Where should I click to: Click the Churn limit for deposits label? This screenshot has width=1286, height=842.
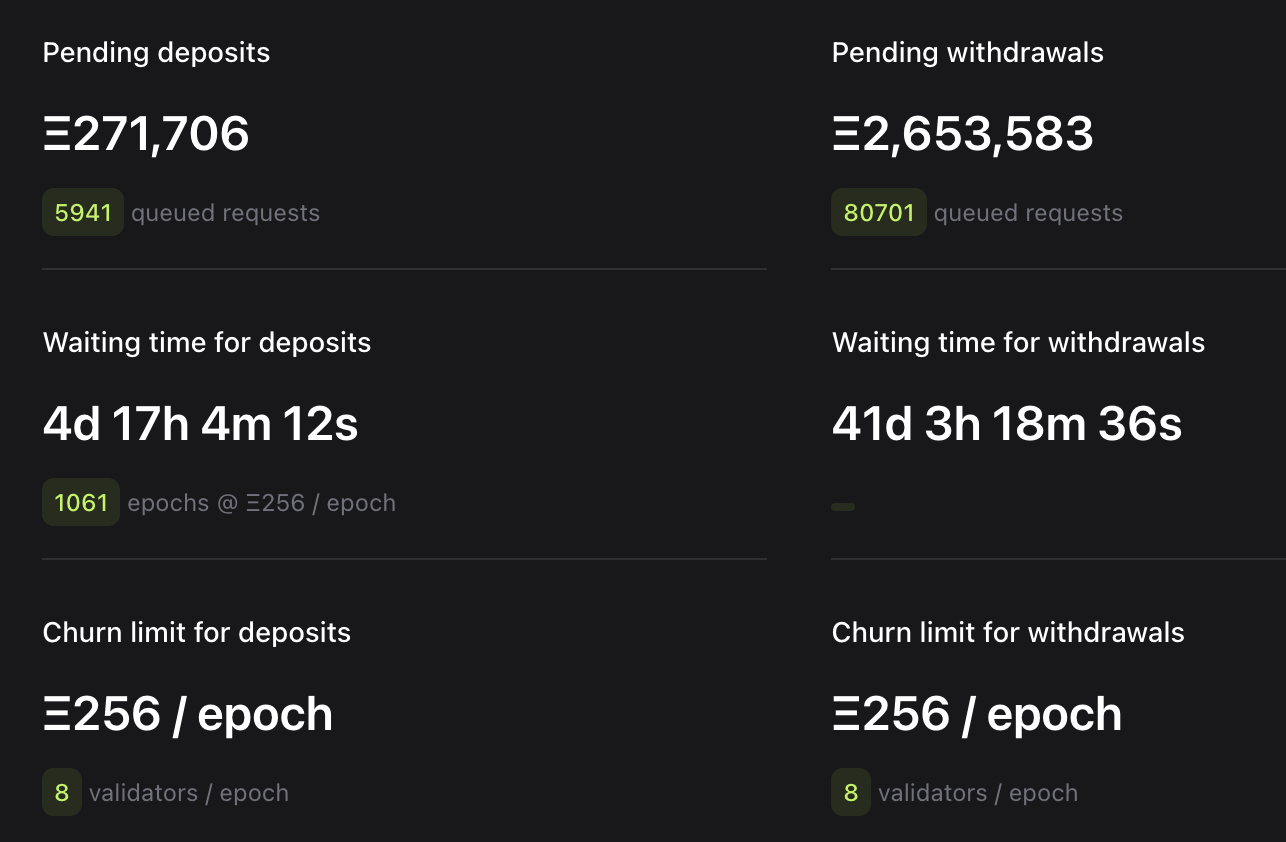[x=196, y=633]
